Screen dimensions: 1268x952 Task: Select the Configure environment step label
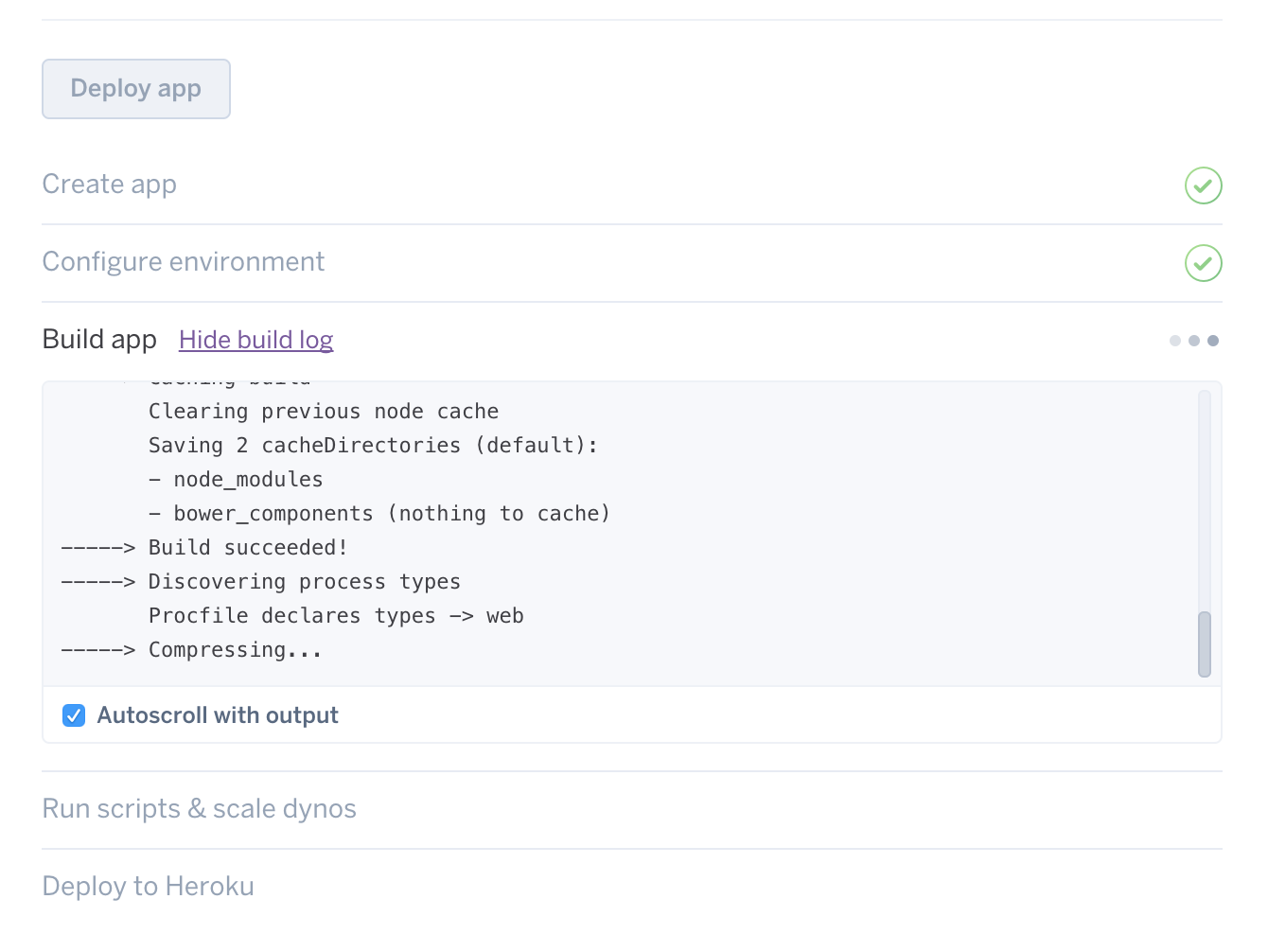pyautogui.click(x=184, y=262)
